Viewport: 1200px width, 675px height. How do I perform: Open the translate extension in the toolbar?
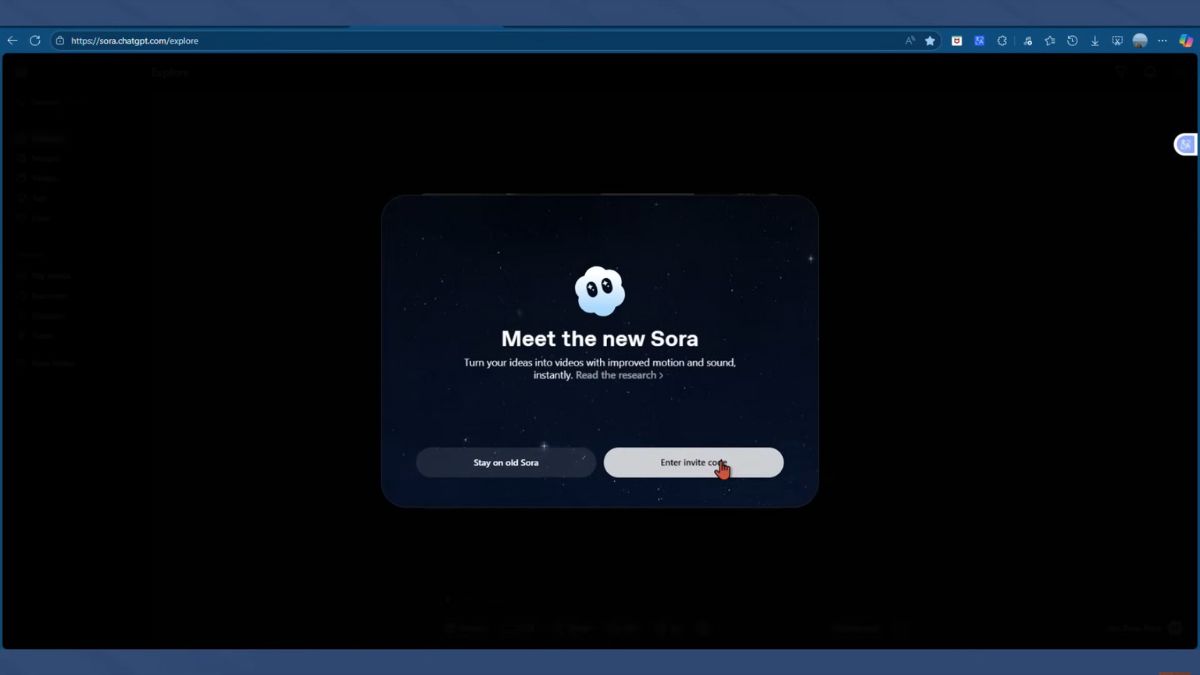click(980, 41)
